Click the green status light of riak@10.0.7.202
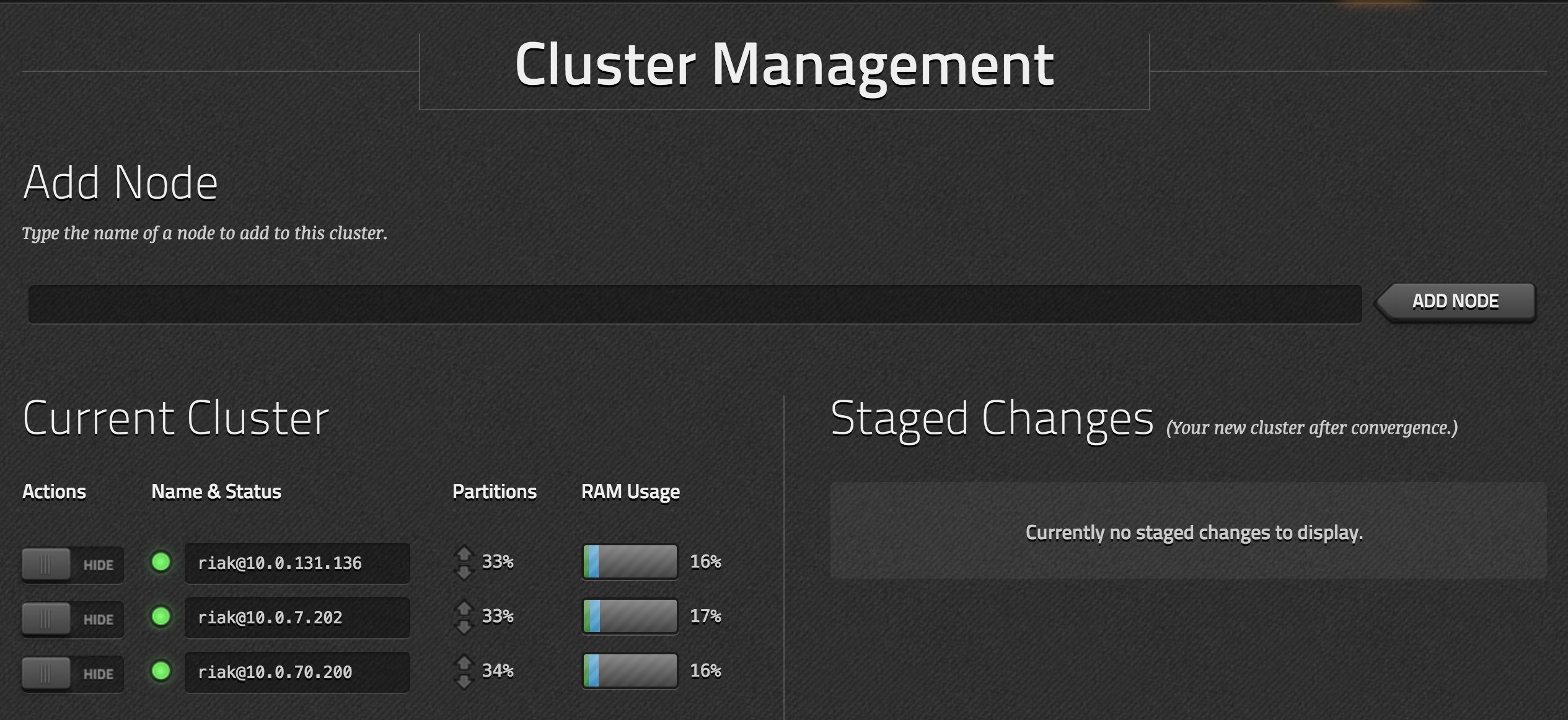 pyautogui.click(x=161, y=617)
